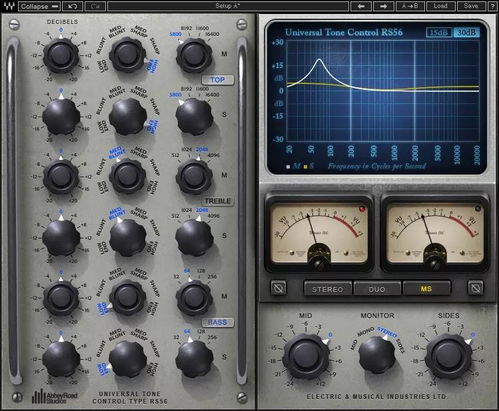Go to previous preset with left arrow
This screenshot has width=499, height=411.
(361, 6)
